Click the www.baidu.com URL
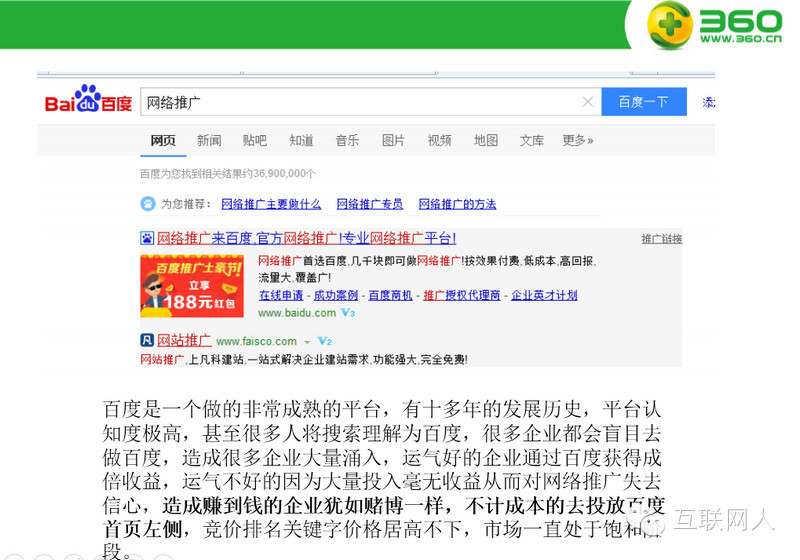The width and height of the screenshot is (800, 560). 297,313
